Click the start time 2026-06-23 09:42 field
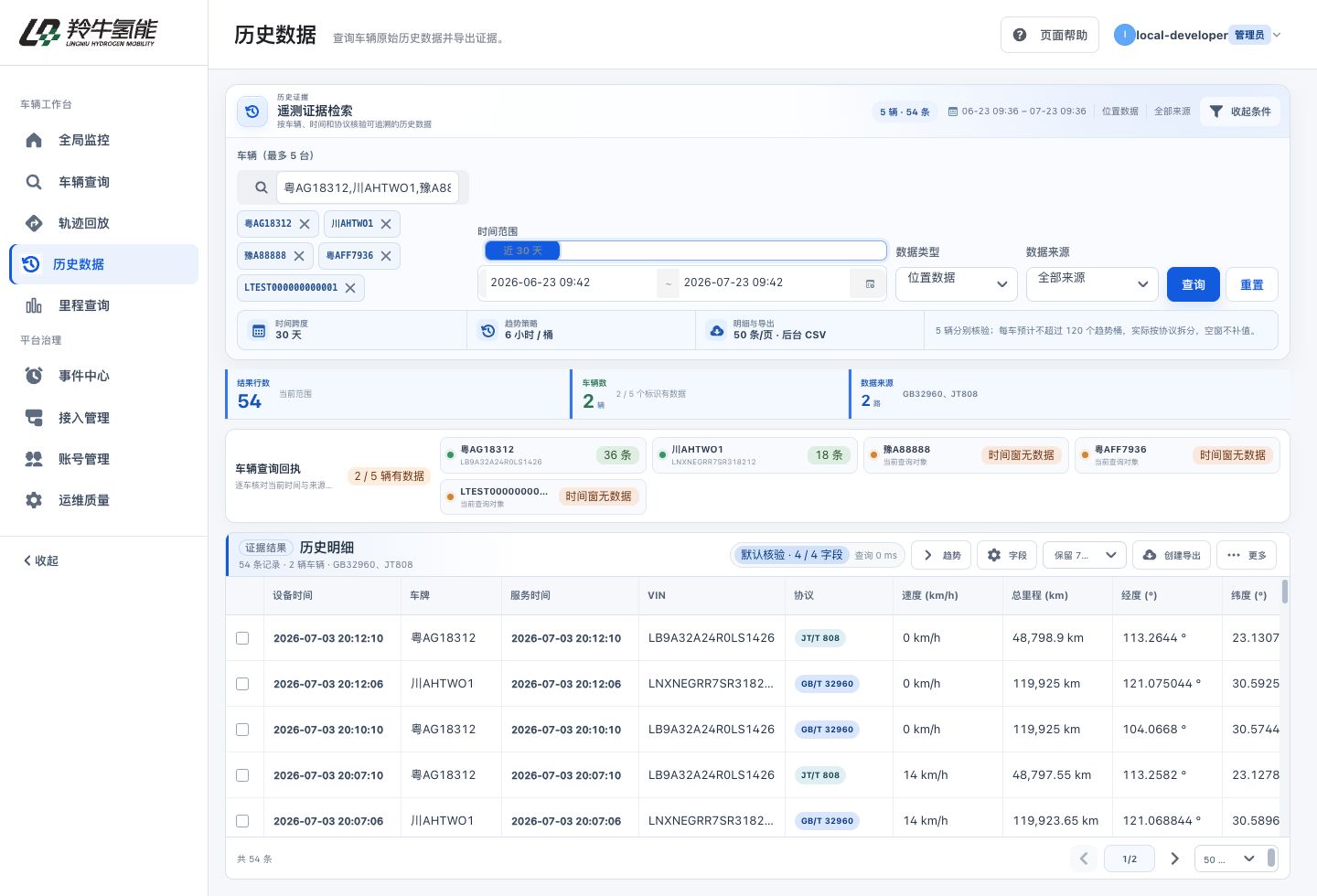Viewport: 1317px width, 896px height. pos(572,283)
